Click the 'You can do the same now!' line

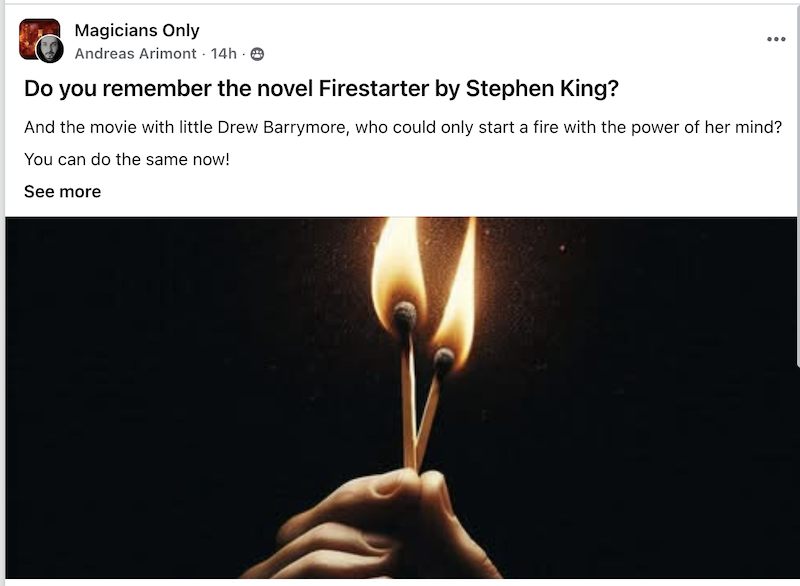[x=127, y=160]
